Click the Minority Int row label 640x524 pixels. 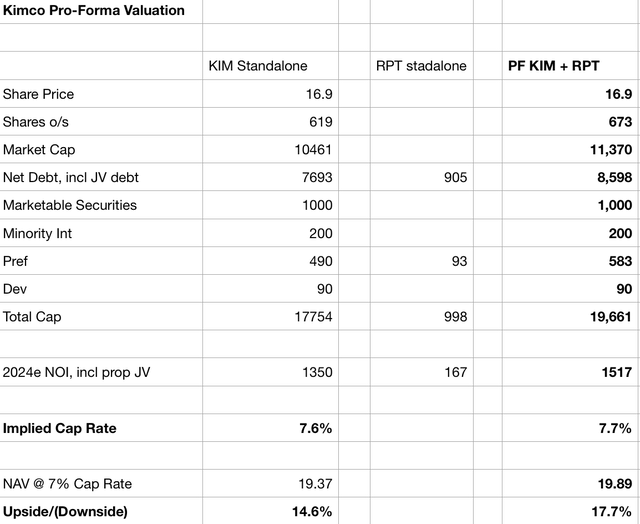(37, 233)
